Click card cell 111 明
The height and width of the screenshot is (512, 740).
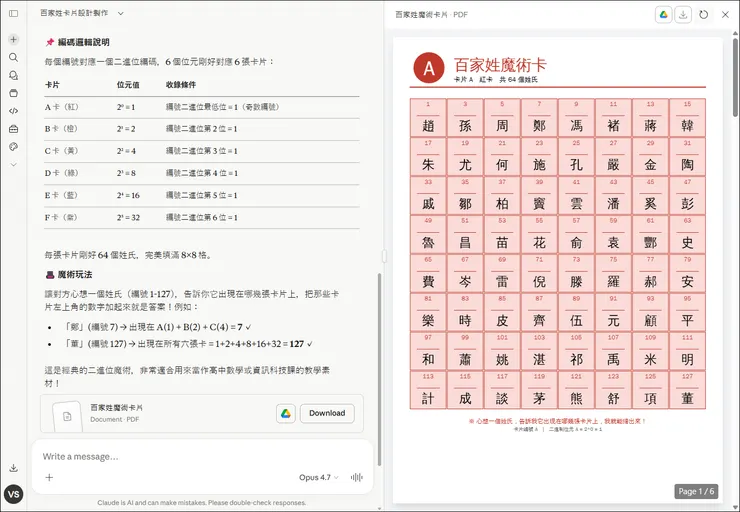click(x=687, y=352)
